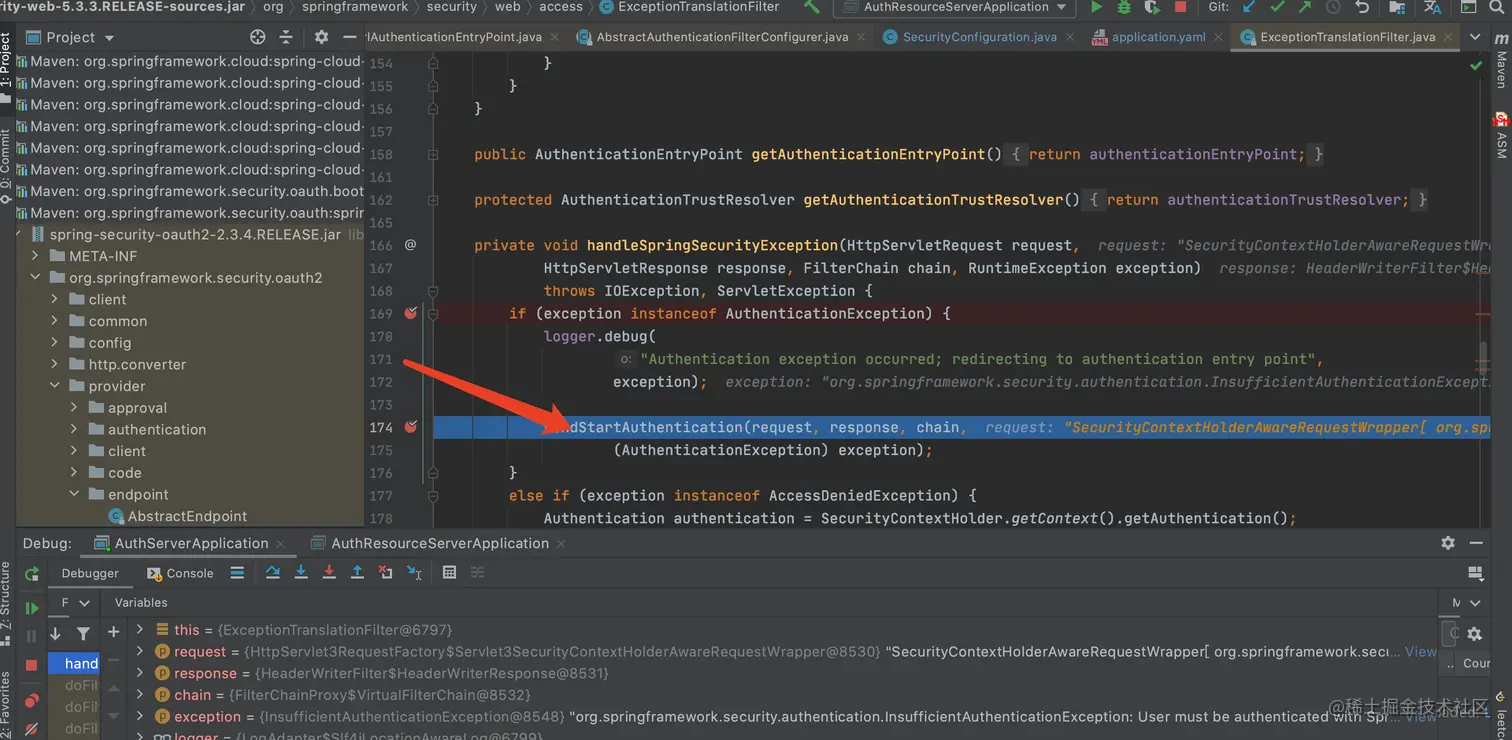Expand the approval folder
Screen dimensions: 1512x740
(74, 408)
